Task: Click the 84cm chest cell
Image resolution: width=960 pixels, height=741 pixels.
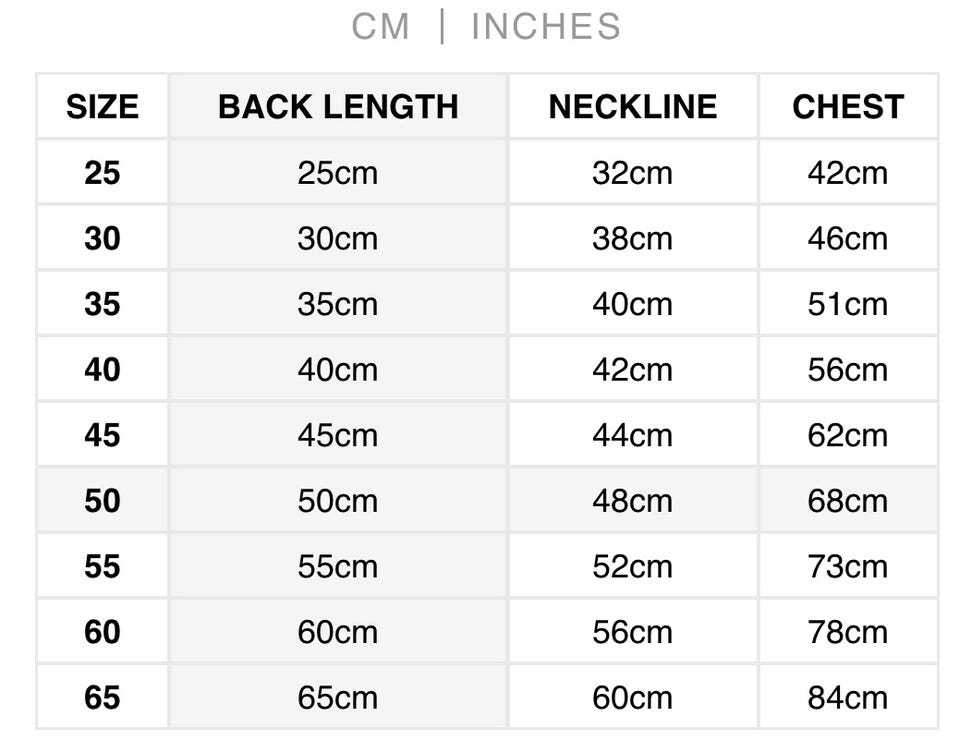Action: coord(848,698)
